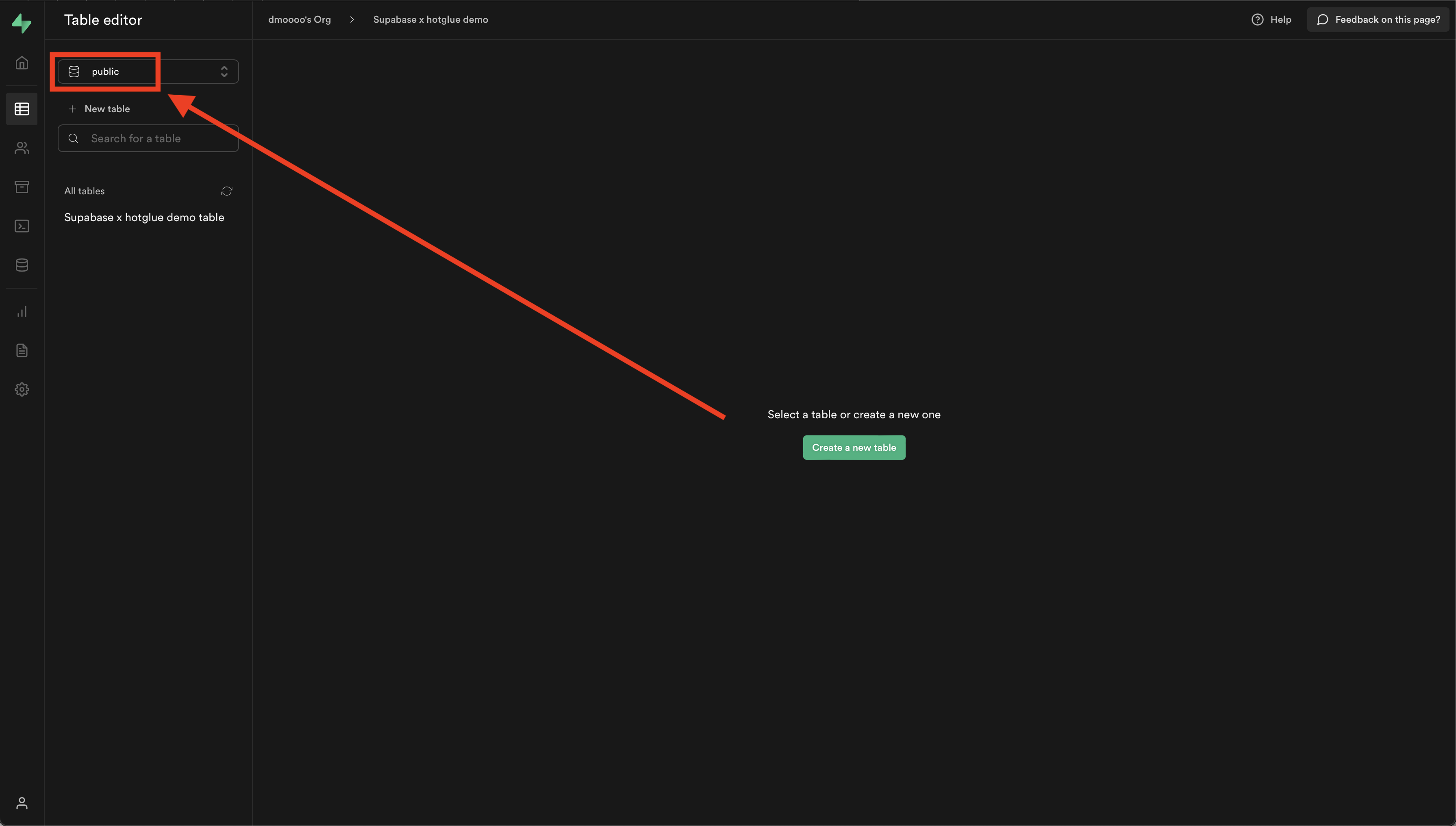Open the API docs document icon

22,350
